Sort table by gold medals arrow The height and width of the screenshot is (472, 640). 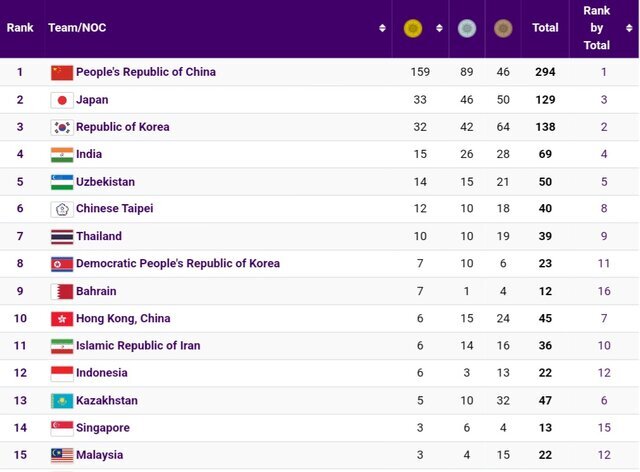(x=439, y=29)
